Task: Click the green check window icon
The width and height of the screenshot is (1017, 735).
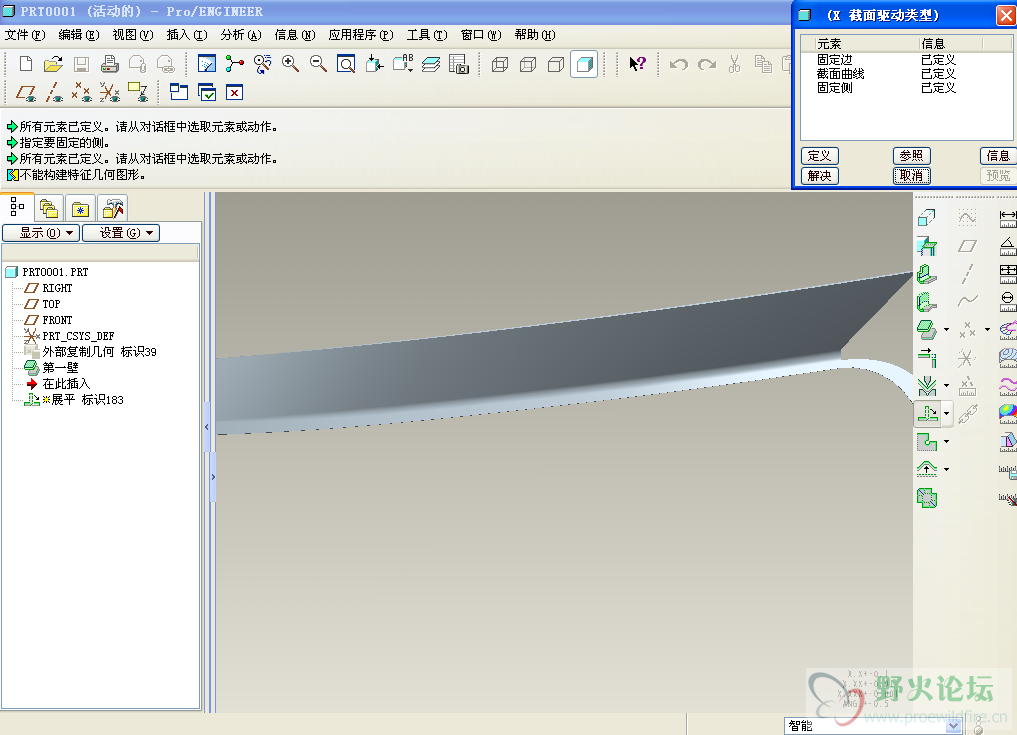Action: point(207,92)
